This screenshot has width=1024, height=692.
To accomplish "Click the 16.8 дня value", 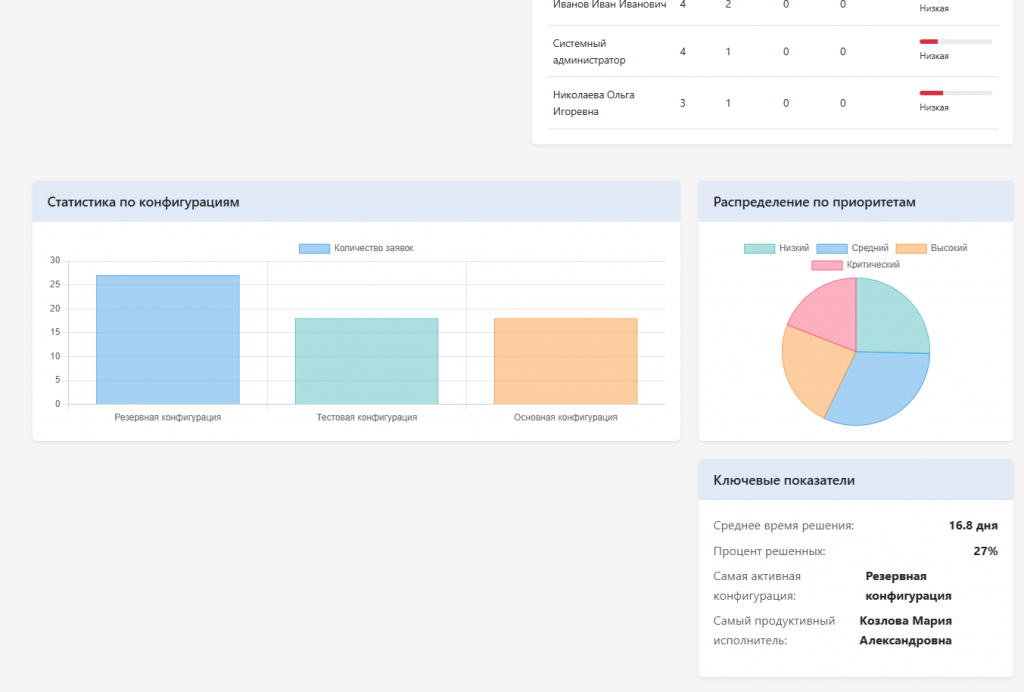I will (x=973, y=526).
